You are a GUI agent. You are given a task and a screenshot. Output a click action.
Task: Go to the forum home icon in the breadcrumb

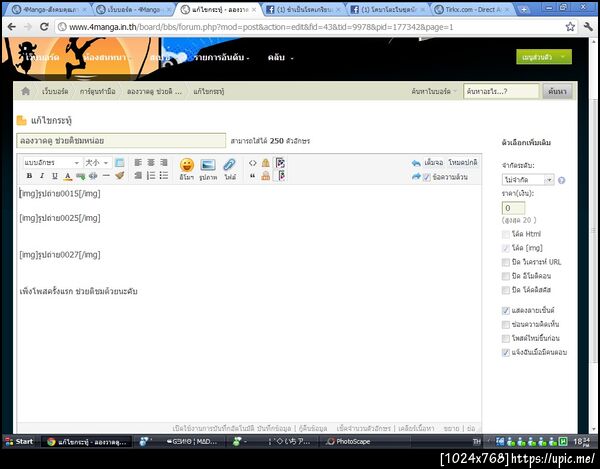pos(26,91)
